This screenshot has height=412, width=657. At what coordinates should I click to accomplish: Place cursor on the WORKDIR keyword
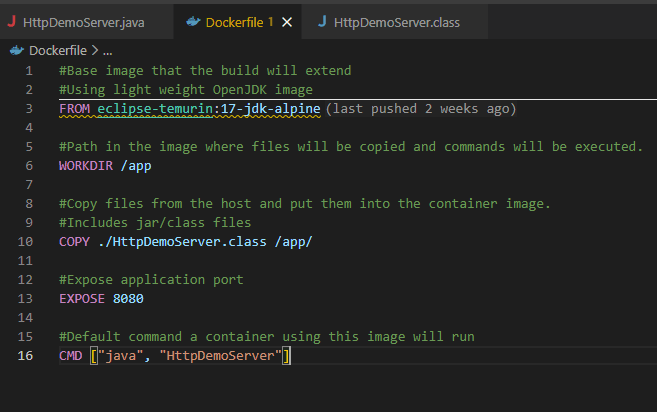(88, 165)
